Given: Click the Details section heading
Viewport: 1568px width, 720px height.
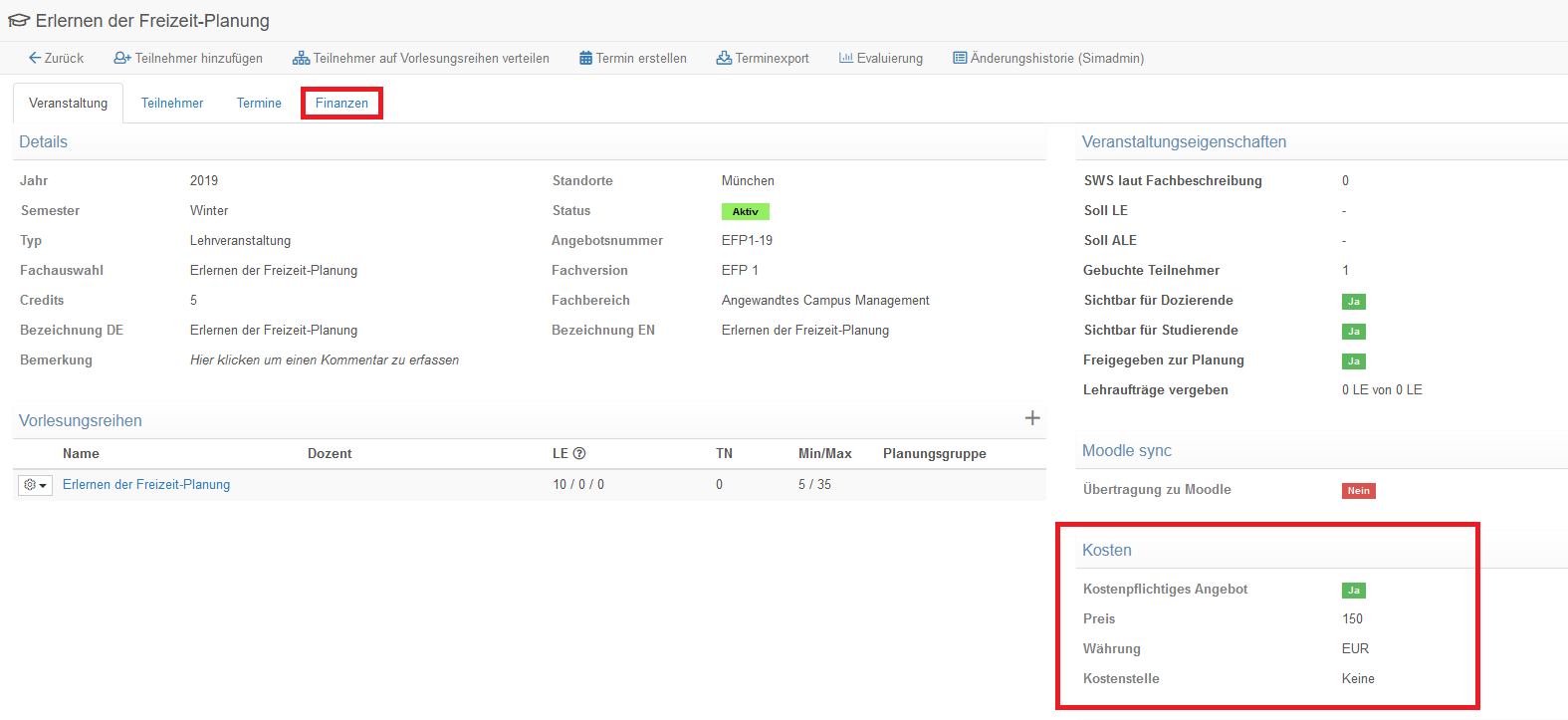Looking at the screenshot, I should [44, 141].
